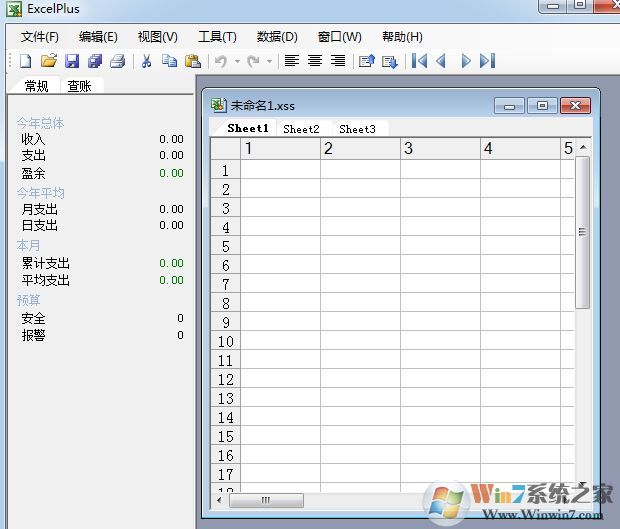The width and height of the screenshot is (620, 529).
Task: Click the horizontal scrollbar thumb
Action: pos(266,501)
